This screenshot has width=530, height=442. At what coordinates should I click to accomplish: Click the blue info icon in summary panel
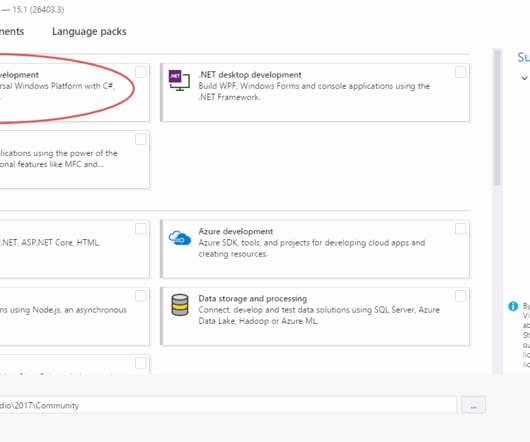[513, 306]
